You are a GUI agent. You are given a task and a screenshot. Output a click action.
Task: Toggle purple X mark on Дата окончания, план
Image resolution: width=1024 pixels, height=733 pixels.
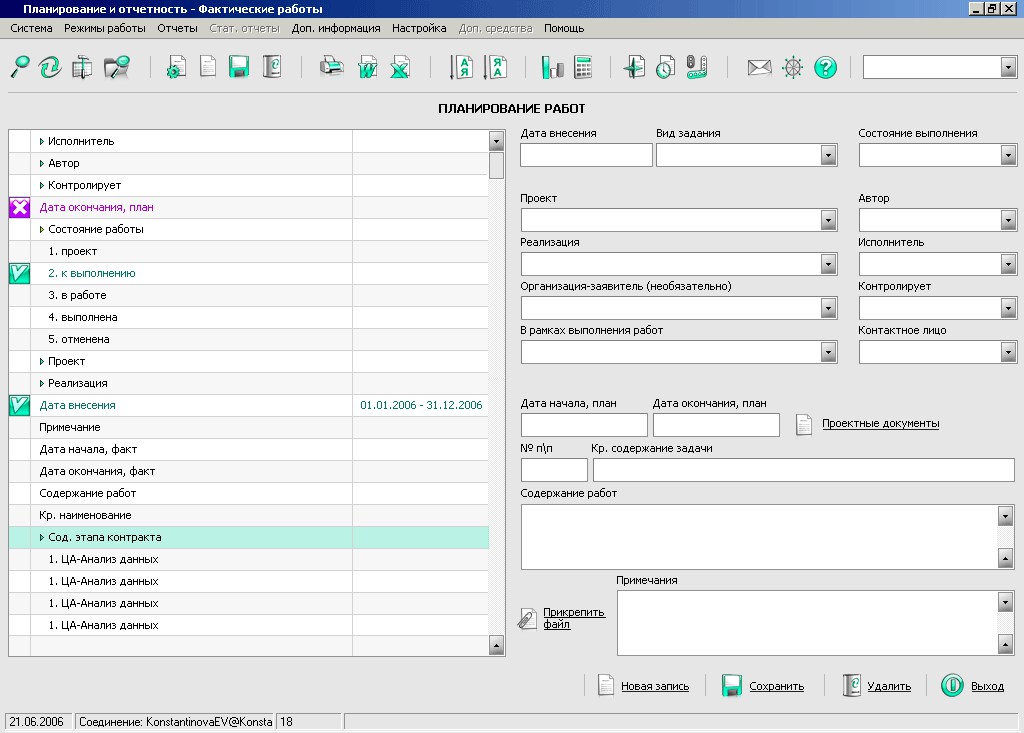[20, 208]
